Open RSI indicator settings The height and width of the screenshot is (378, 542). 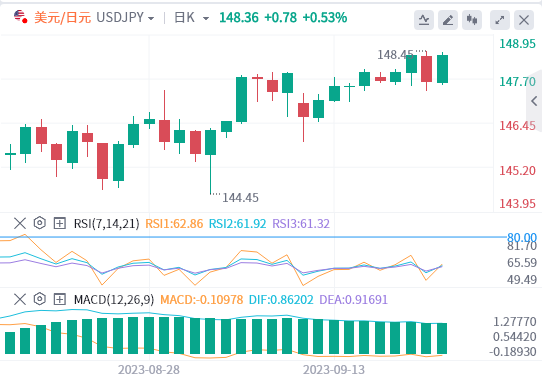(40, 223)
